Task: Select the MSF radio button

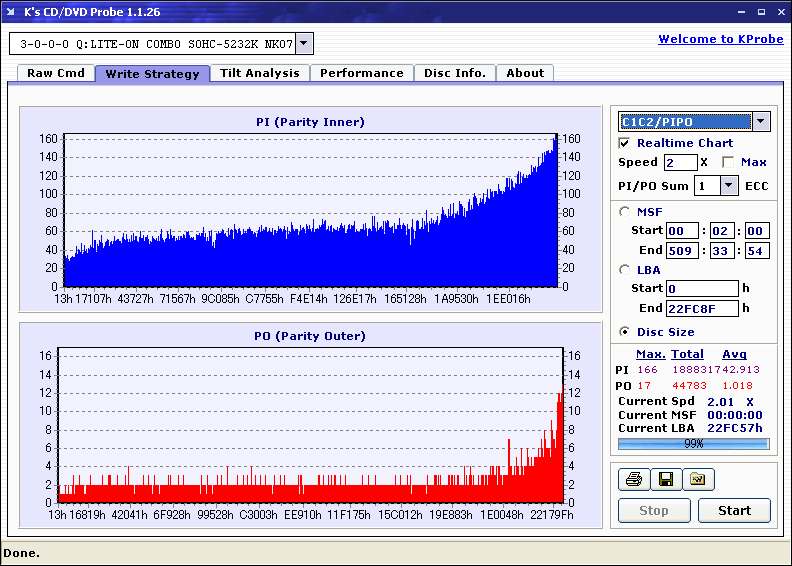Action: [624, 212]
